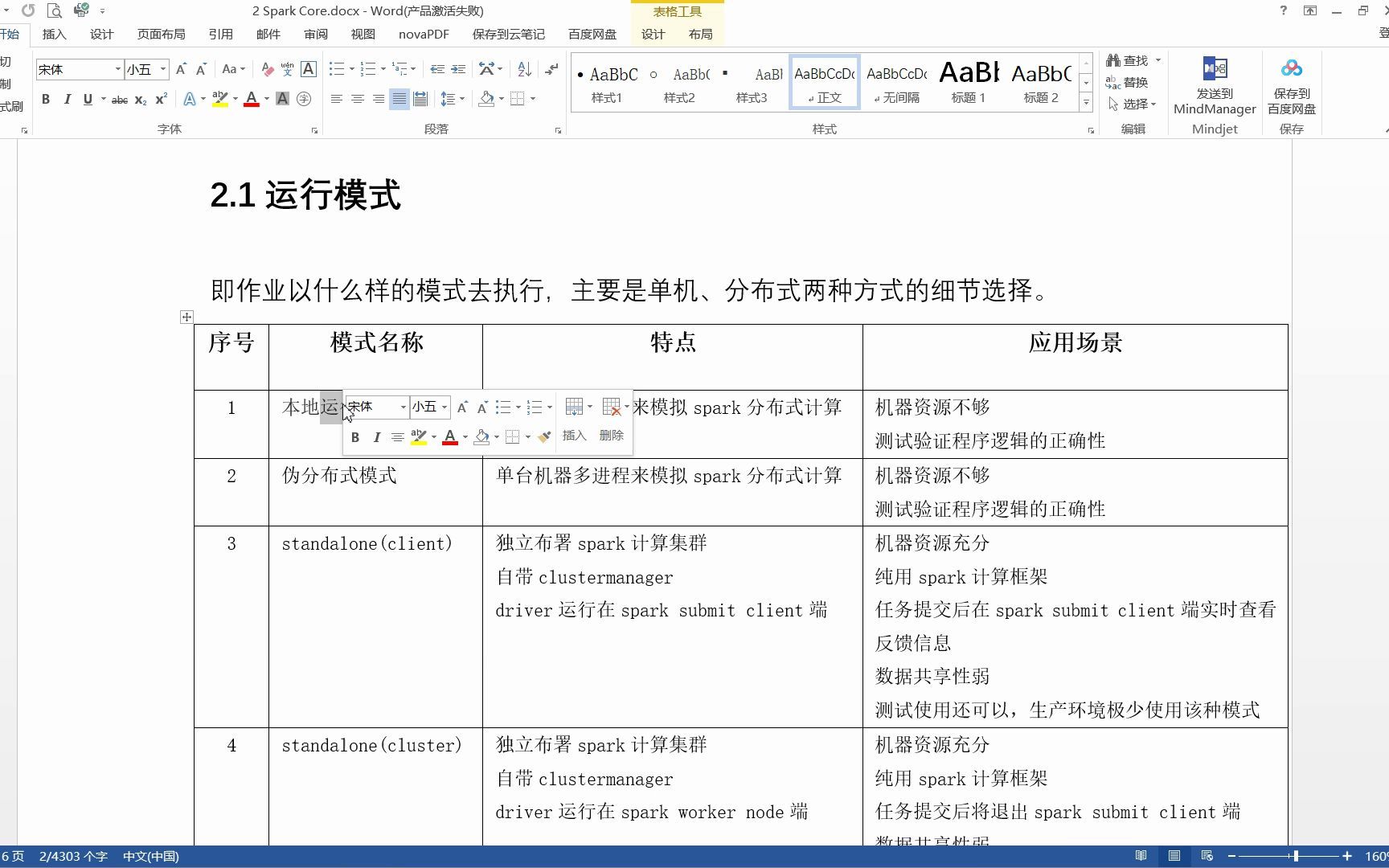
Task: Center text using the mini toolbar
Action: pos(397,436)
